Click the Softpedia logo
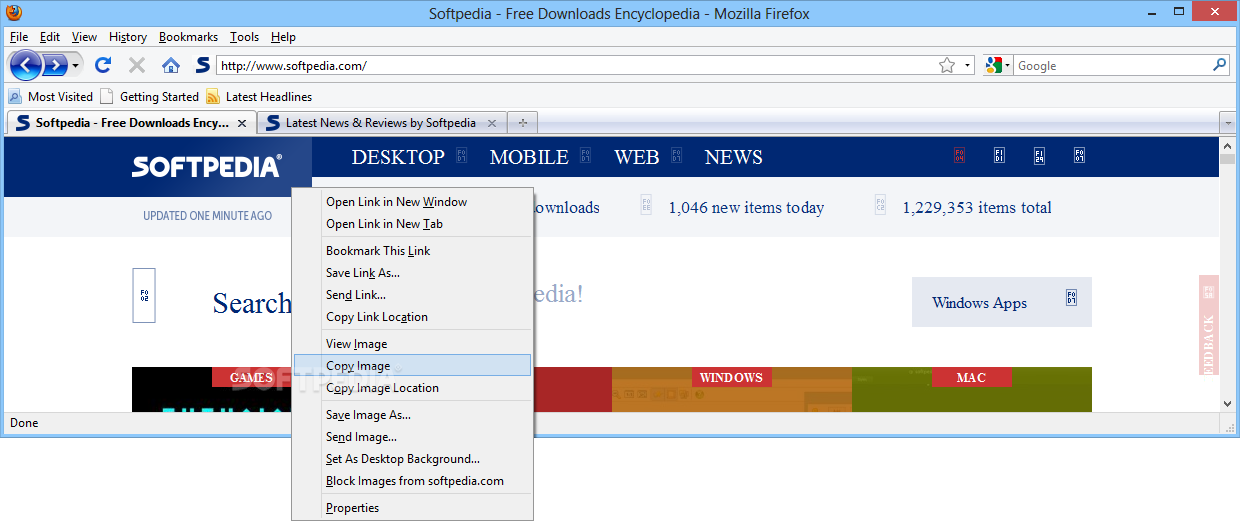The width and height of the screenshot is (1240, 521). point(207,166)
